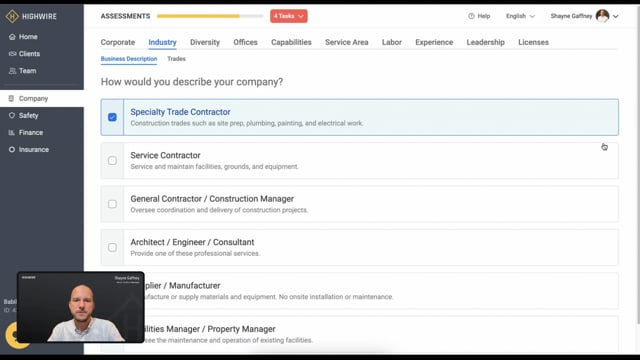
Task: Click the presenter webcam video thumbnail
Action: [x=81, y=307]
